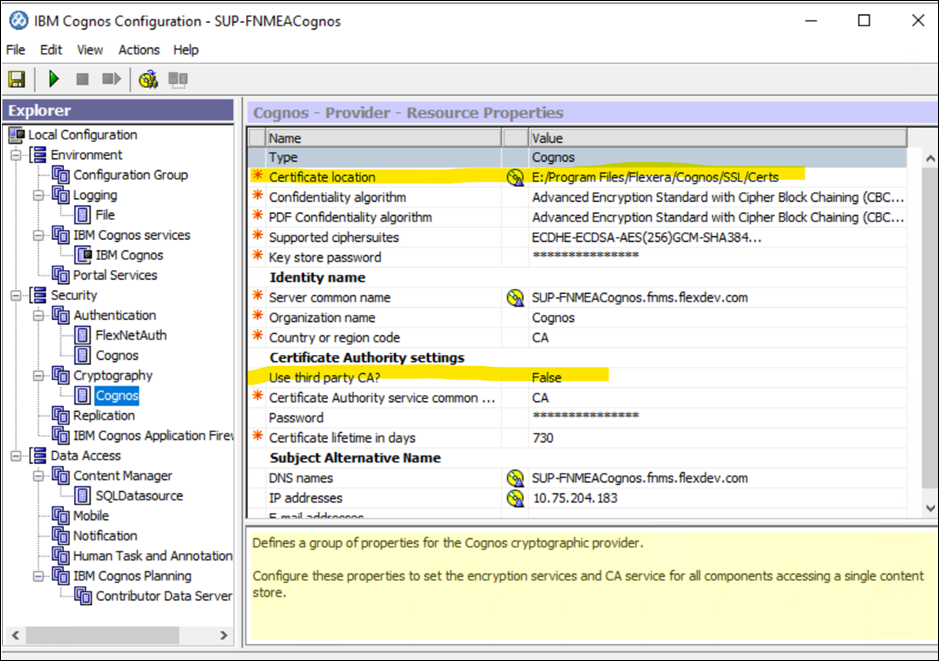The image size is (939, 661).
Task: Collapse the Environment tree node
Action: 16,156
